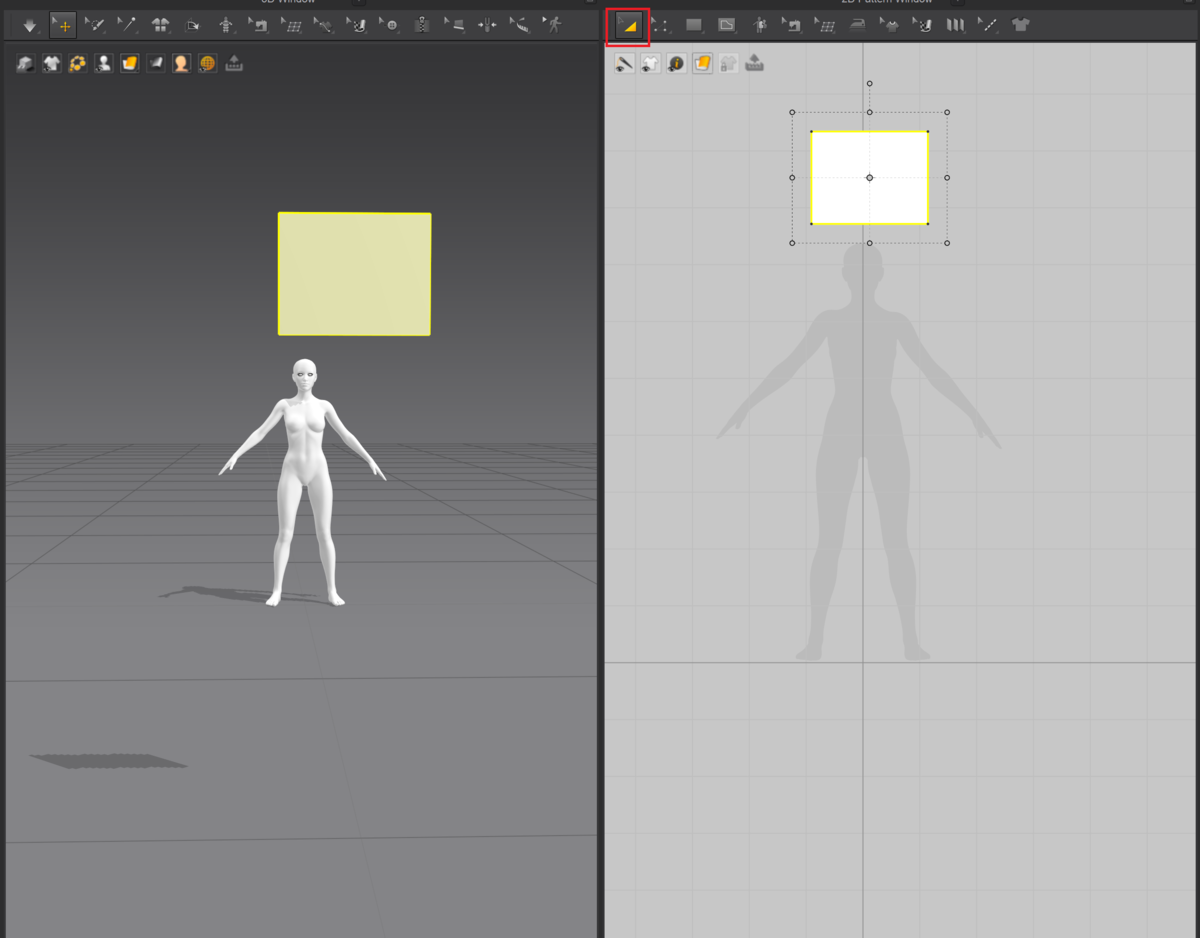Toggle gray monochrome surface icon in 3D window
1200x938 pixels.
pyautogui.click(x=156, y=64)
